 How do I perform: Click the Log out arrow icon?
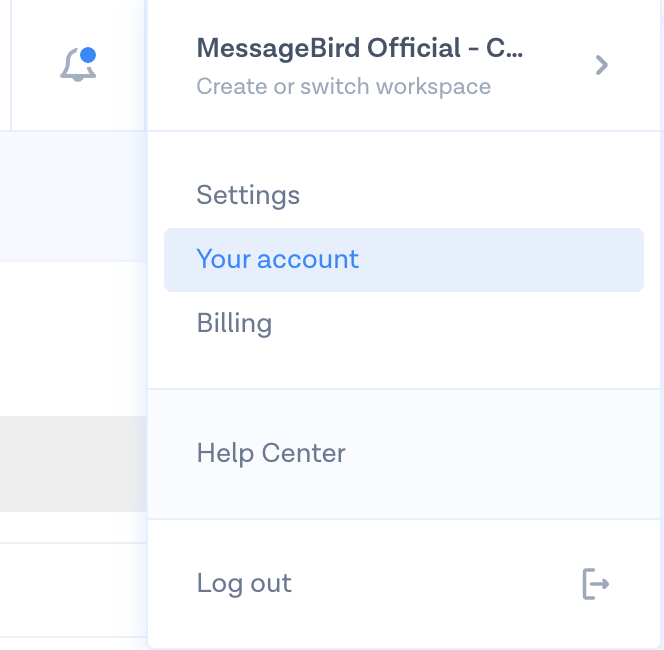tap(595, 583)
